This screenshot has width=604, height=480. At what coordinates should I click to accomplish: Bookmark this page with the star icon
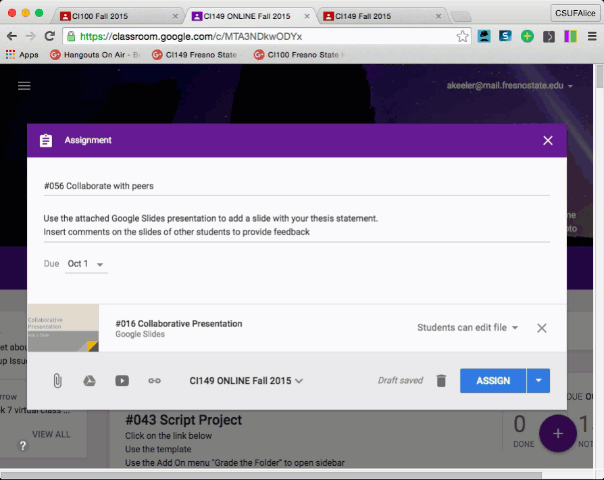pyautogui.click(x=462, y=36)
